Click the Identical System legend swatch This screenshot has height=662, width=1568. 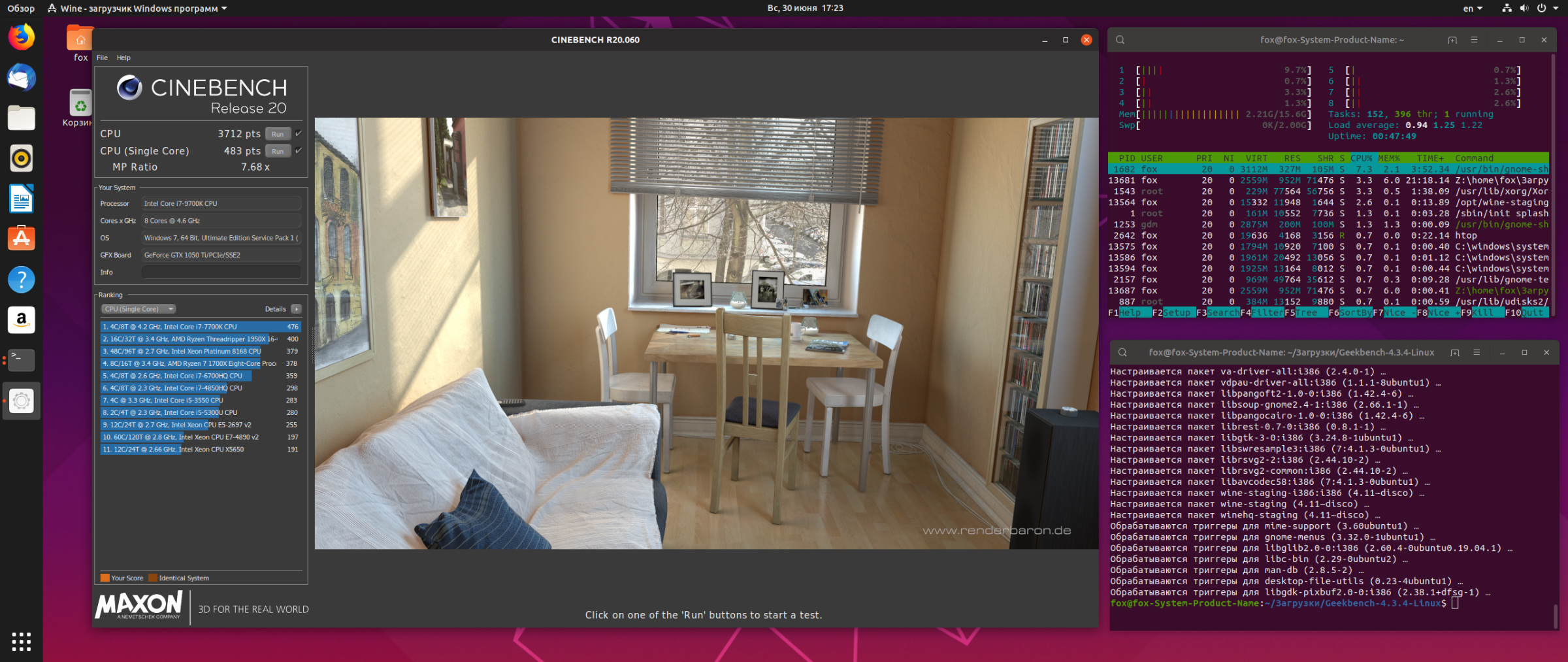(x=153, y=578)
